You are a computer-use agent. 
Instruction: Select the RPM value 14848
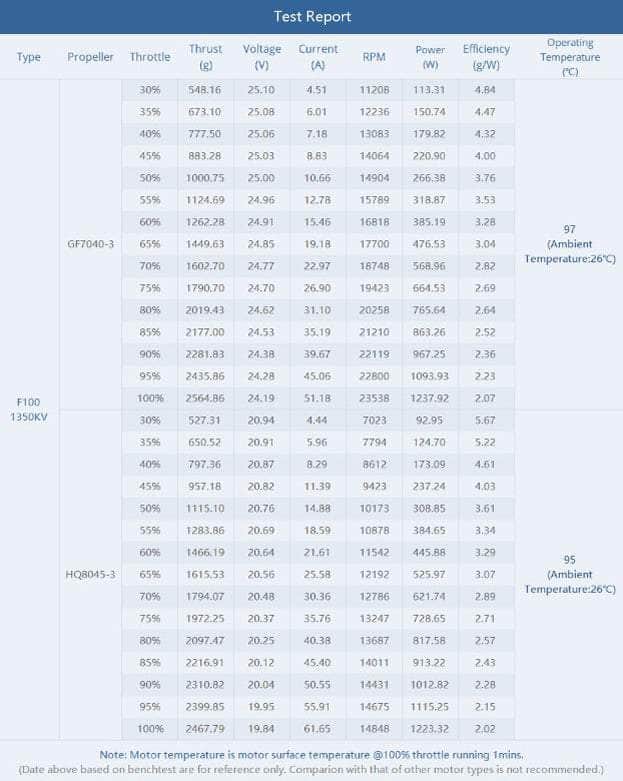coord(374,730)
